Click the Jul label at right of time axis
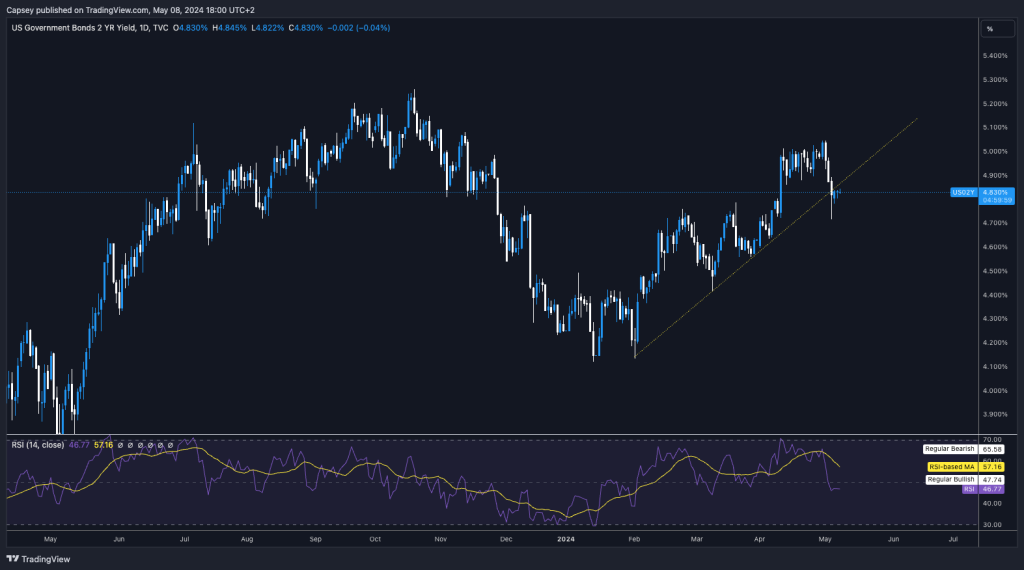 coord(953,538)
